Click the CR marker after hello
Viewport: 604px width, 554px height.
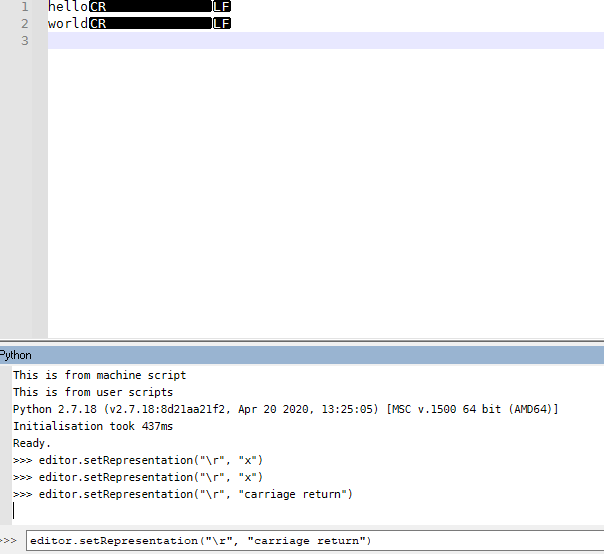pos(151,7)
